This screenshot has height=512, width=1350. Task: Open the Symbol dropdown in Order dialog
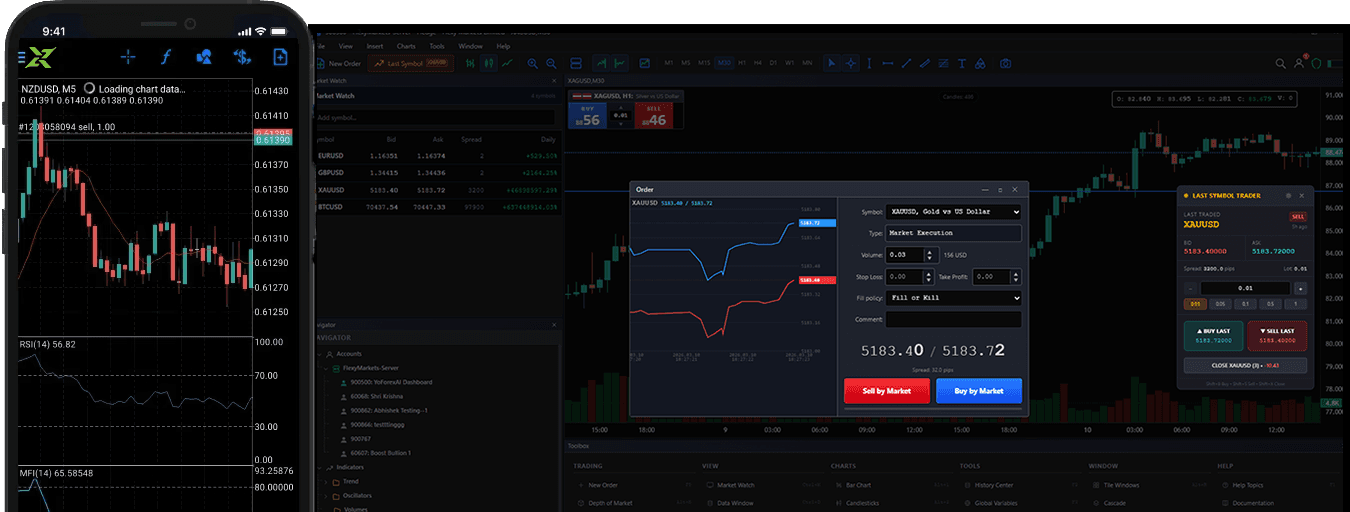pyautogui.click(x=954, y=212)
